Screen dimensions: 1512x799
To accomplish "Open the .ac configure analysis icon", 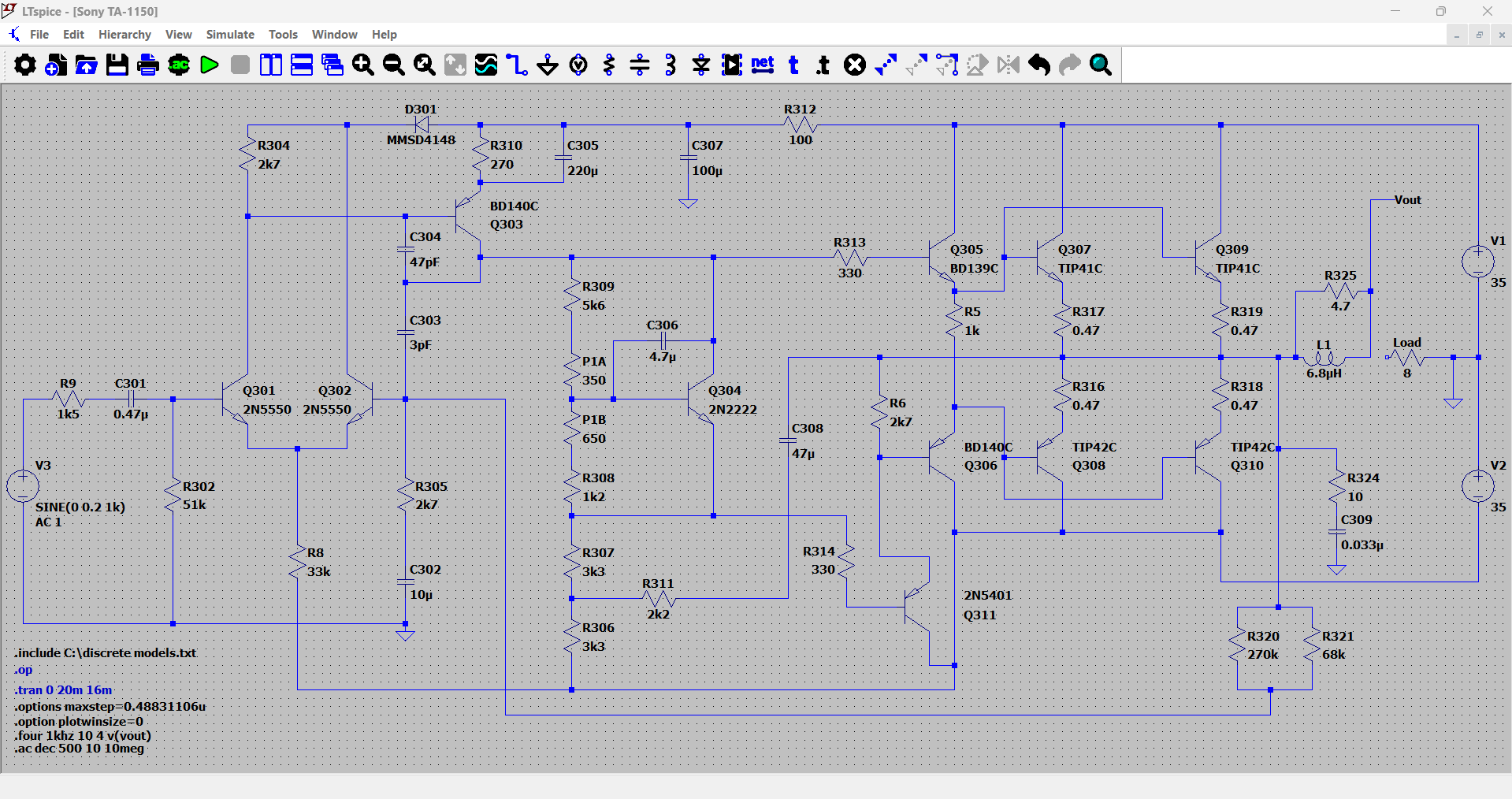I will click(x=179, y=65).
